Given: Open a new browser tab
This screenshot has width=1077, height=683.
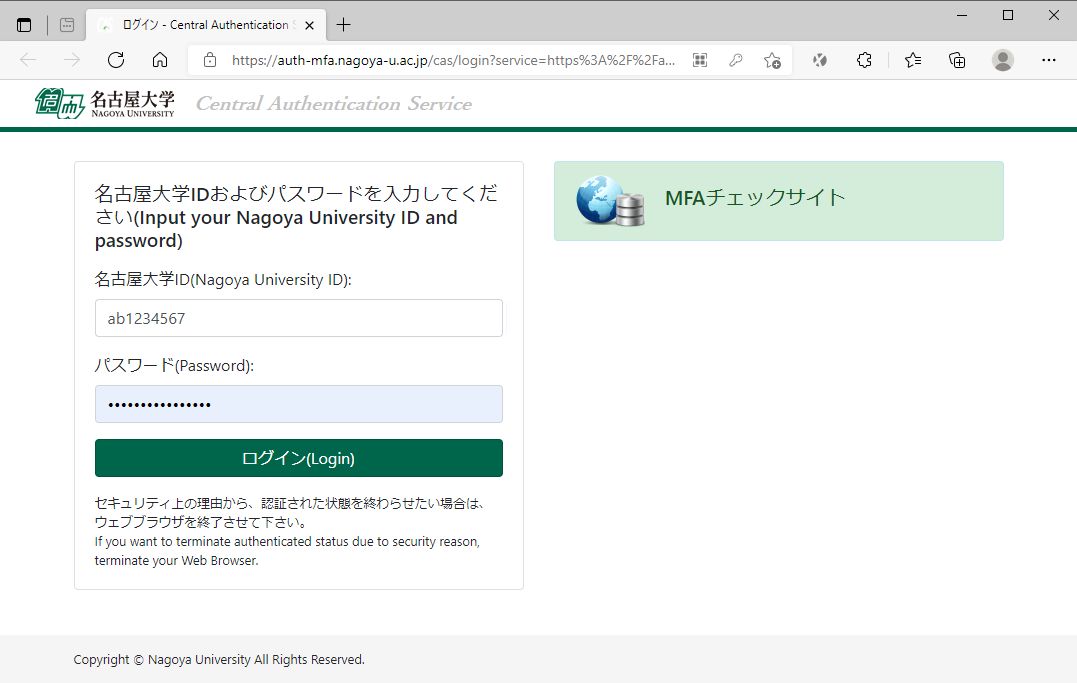Looking at the screenshot, I should (344, 23).
